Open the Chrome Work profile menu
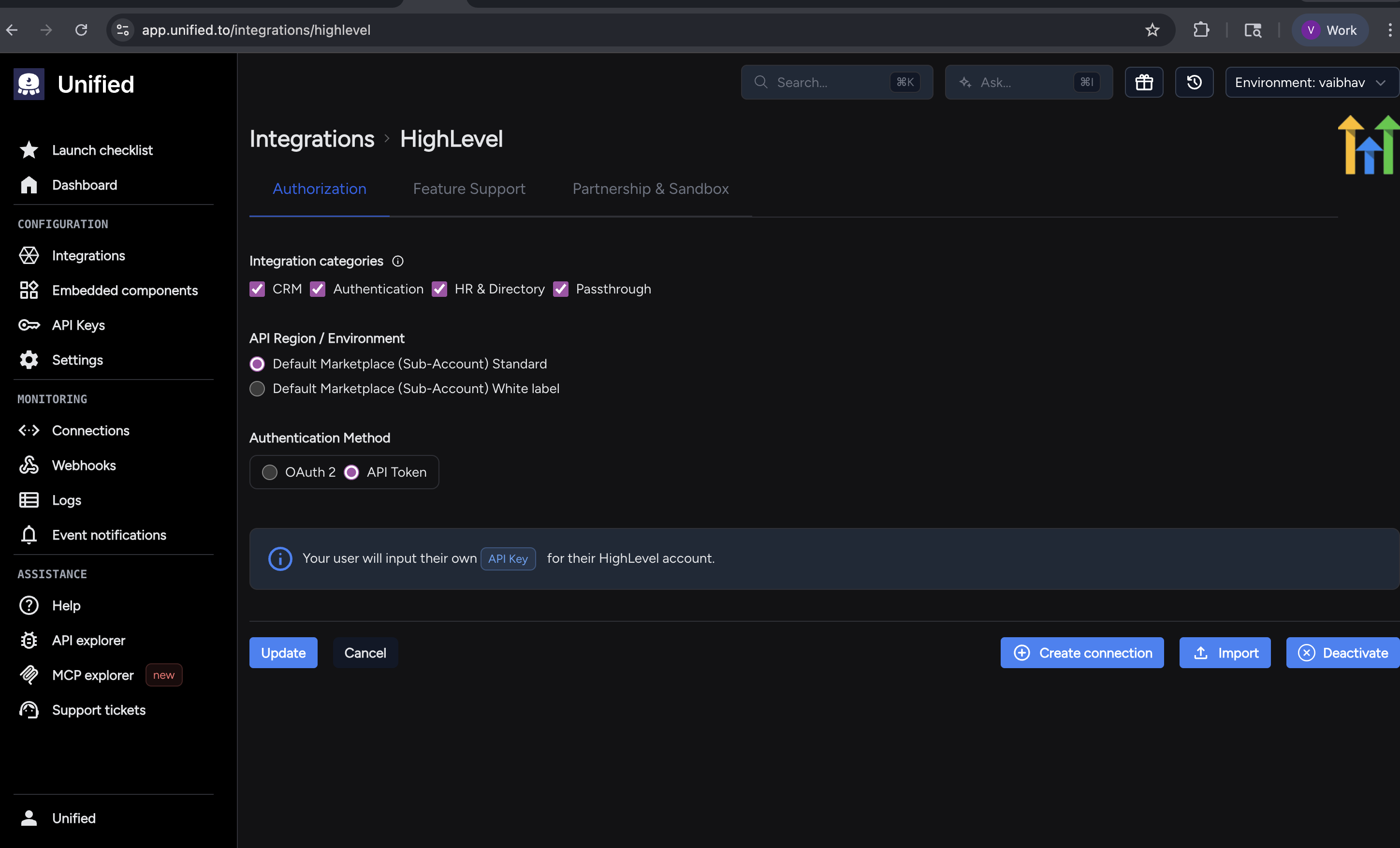The image size is (1400, 848). click(x=1329, y=30)
